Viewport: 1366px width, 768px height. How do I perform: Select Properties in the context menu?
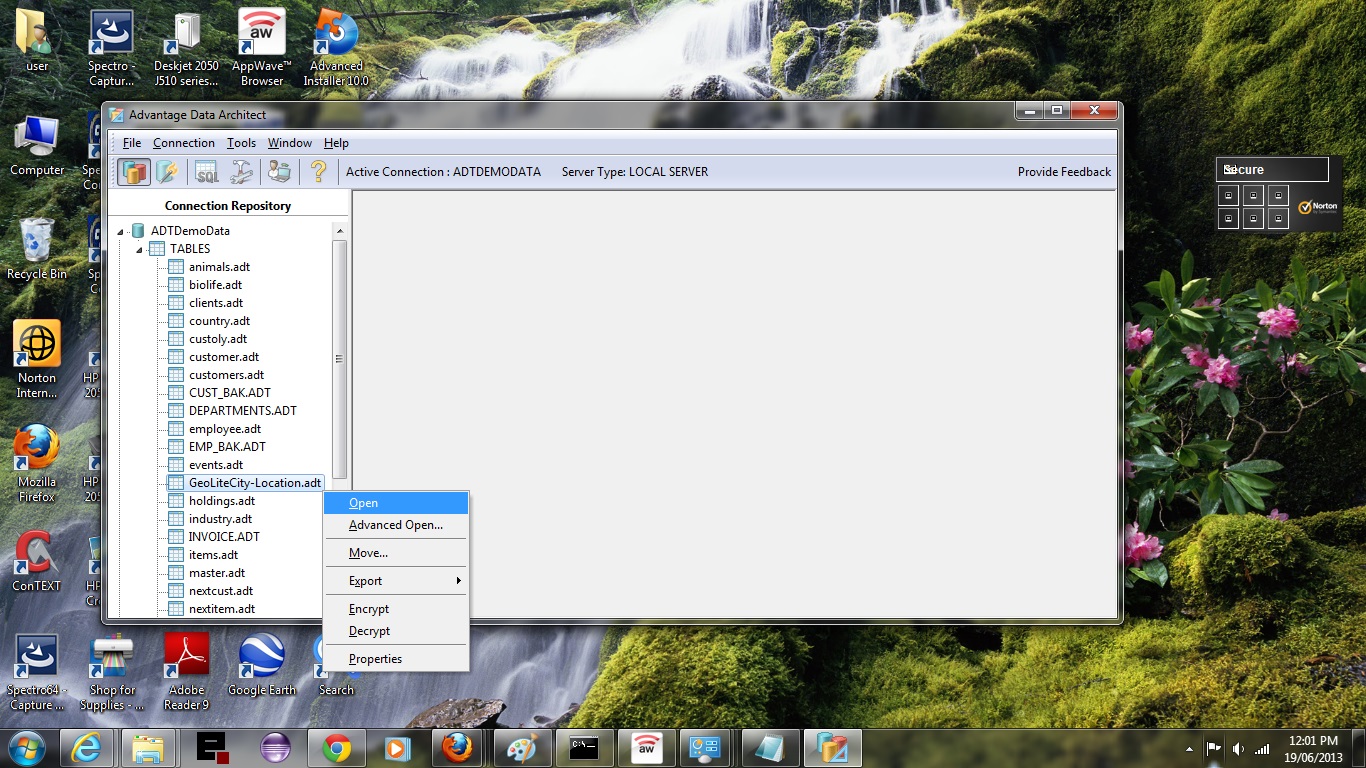tap(375, 659)
